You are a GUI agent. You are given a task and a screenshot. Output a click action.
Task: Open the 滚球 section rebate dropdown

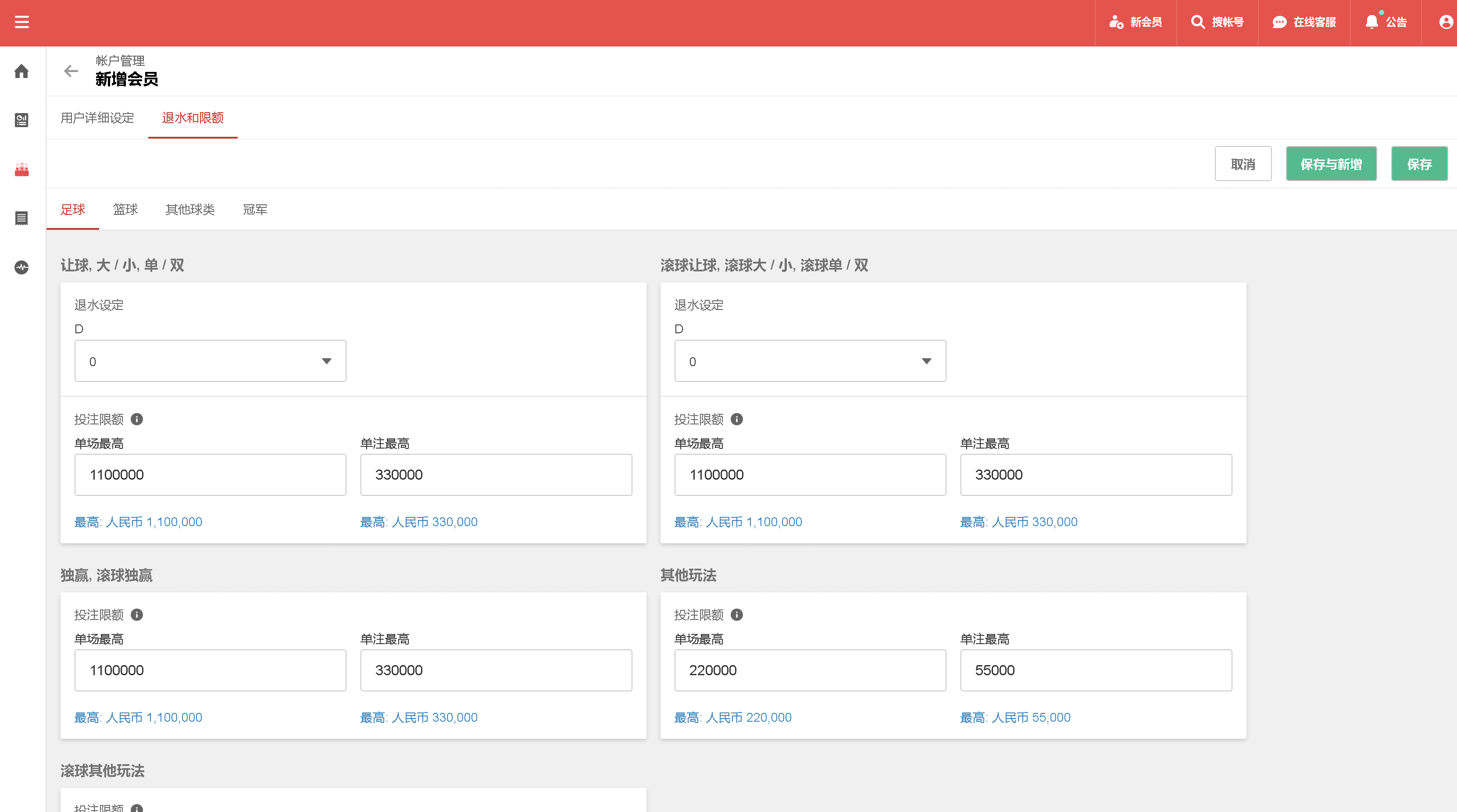(809, 361)
